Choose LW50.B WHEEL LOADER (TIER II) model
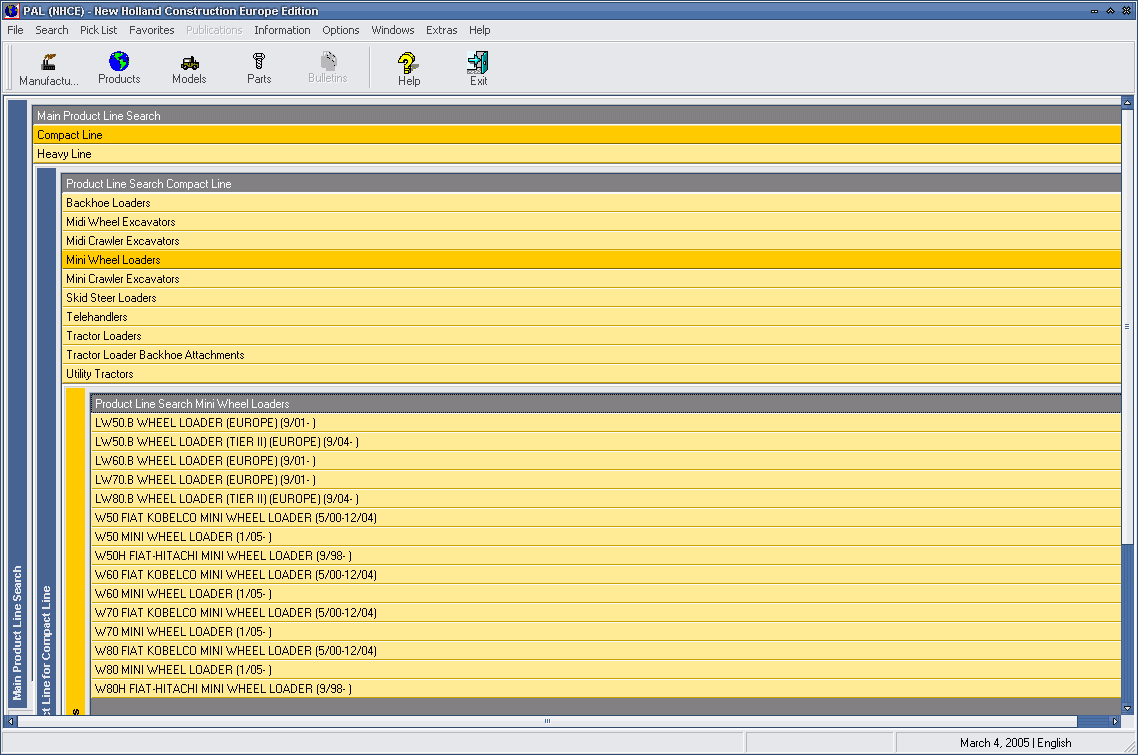 [x=606, y=442]
